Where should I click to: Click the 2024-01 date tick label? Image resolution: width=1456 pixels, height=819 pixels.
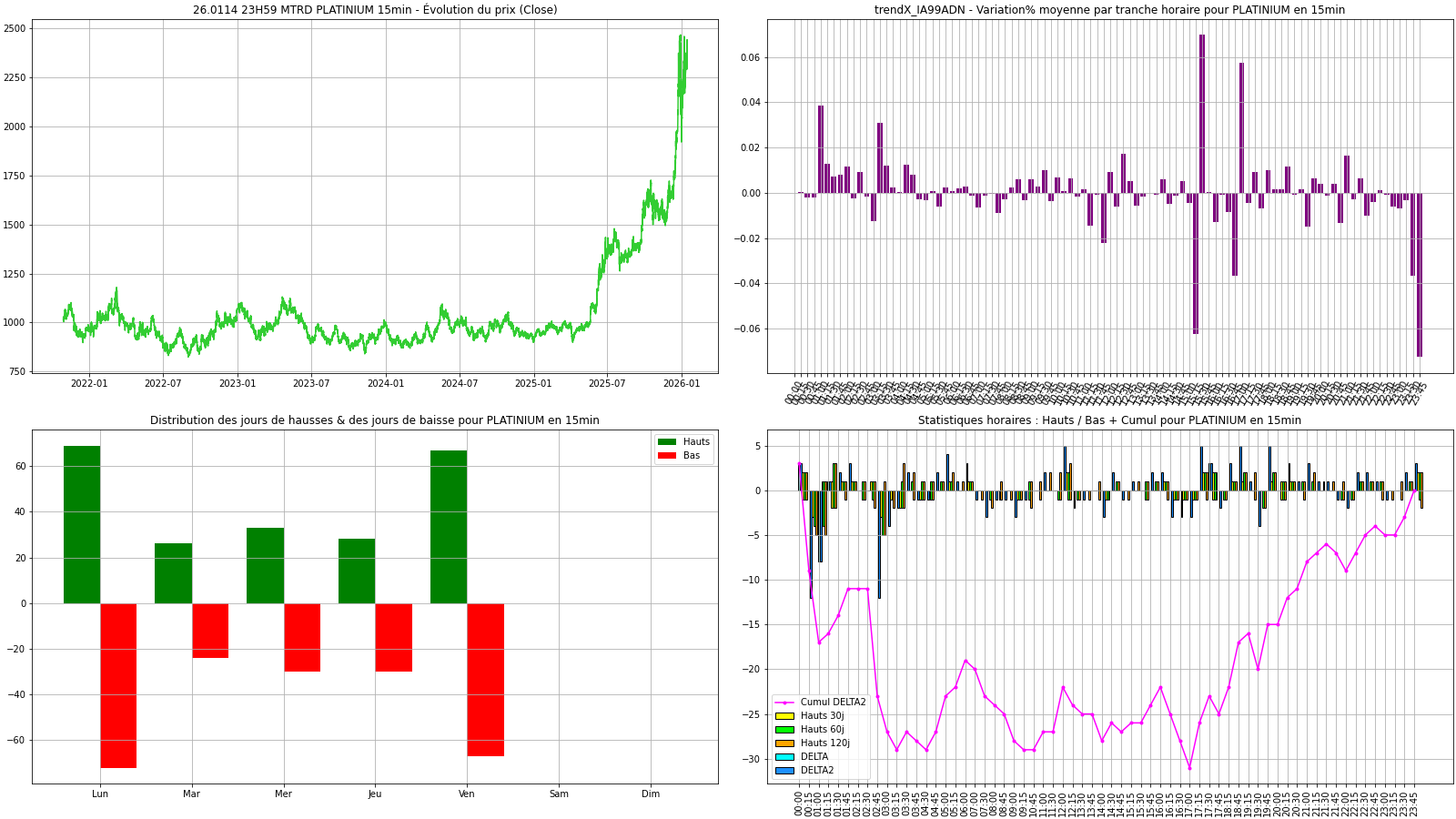point(386,384)
